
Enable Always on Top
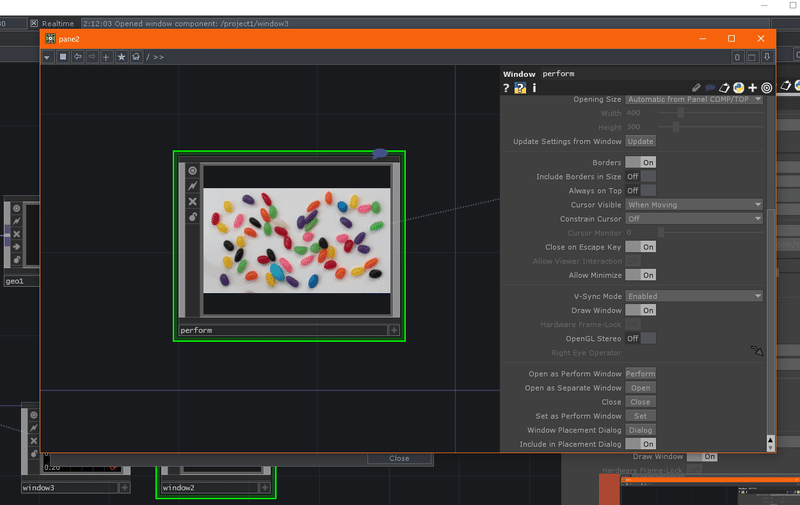point(640,191)
